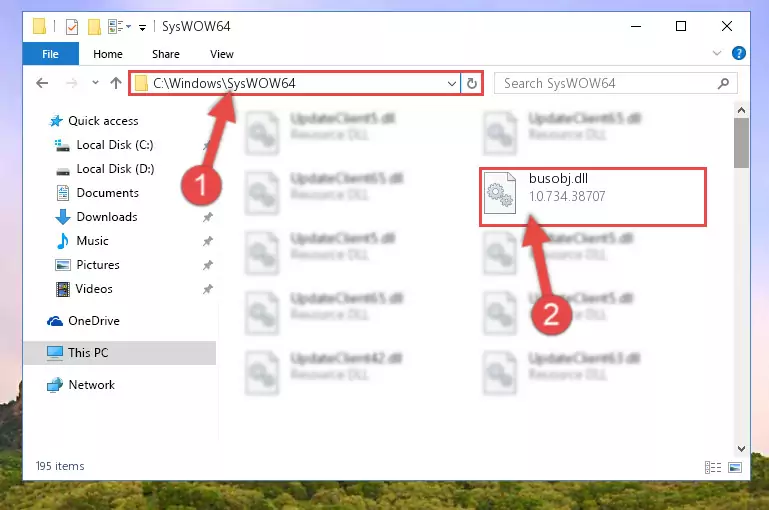Minimize the SysWOW64 Explorer window

[x=636, y=26]
